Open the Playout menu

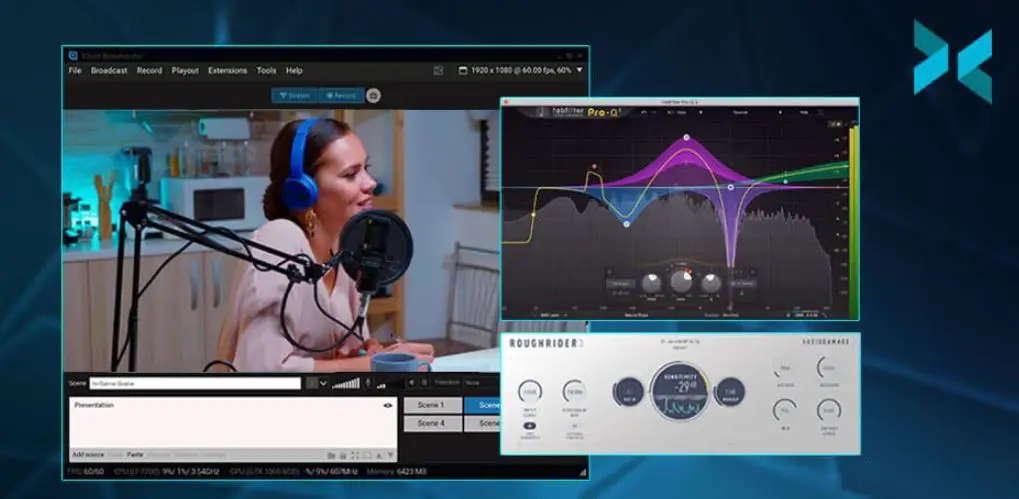185,70
